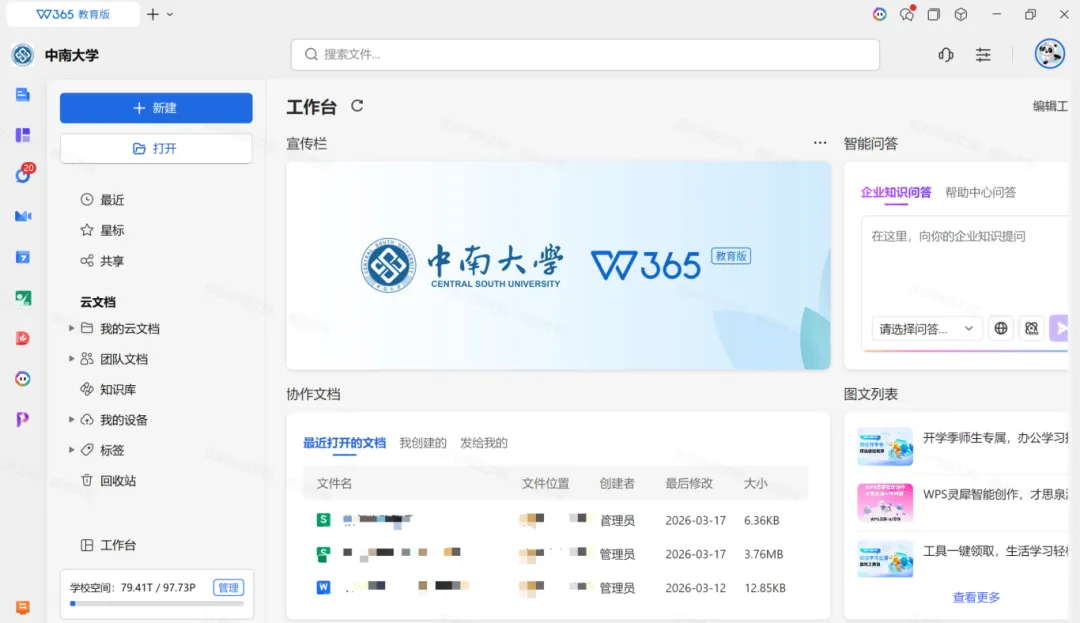Viewport: 1080px width, 623px height.
Task: Open the 请选择问答 dropdown
Action: coord(926,328)
